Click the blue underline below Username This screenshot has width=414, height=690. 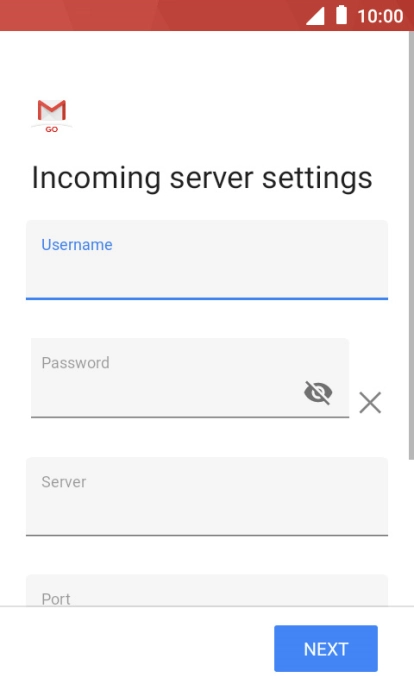point(207,299)
